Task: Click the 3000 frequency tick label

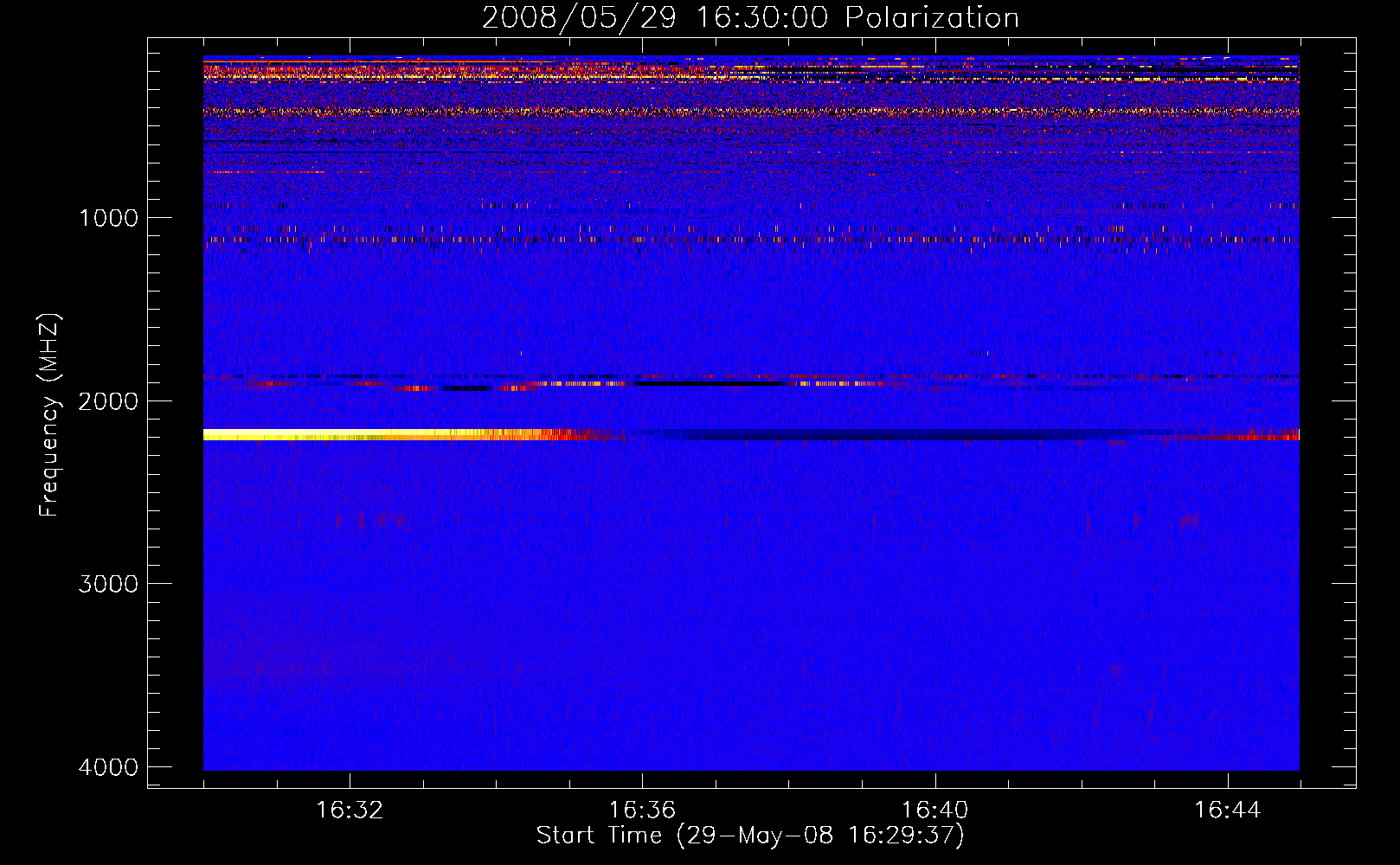Action: pos(108,583)
